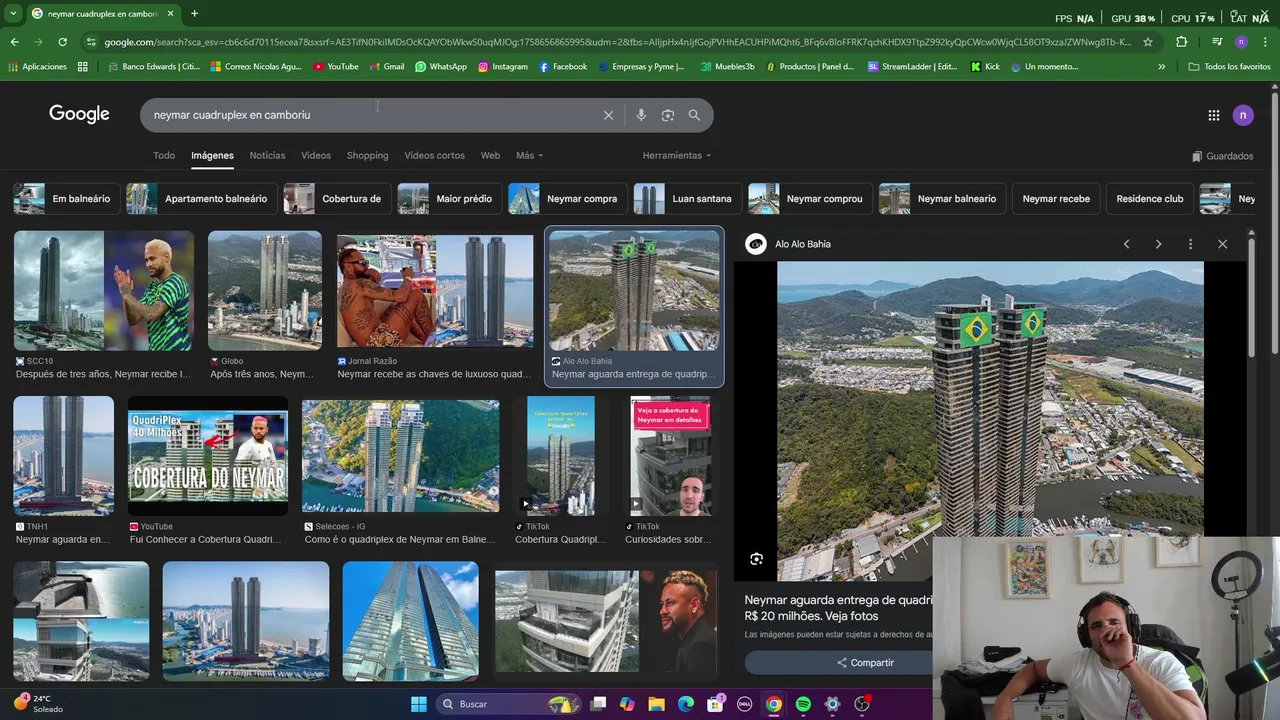The width and height of the screenshot is (1280, 720).
Task: Select the Residence club filter chip
Action: [x=1149, y=198]
